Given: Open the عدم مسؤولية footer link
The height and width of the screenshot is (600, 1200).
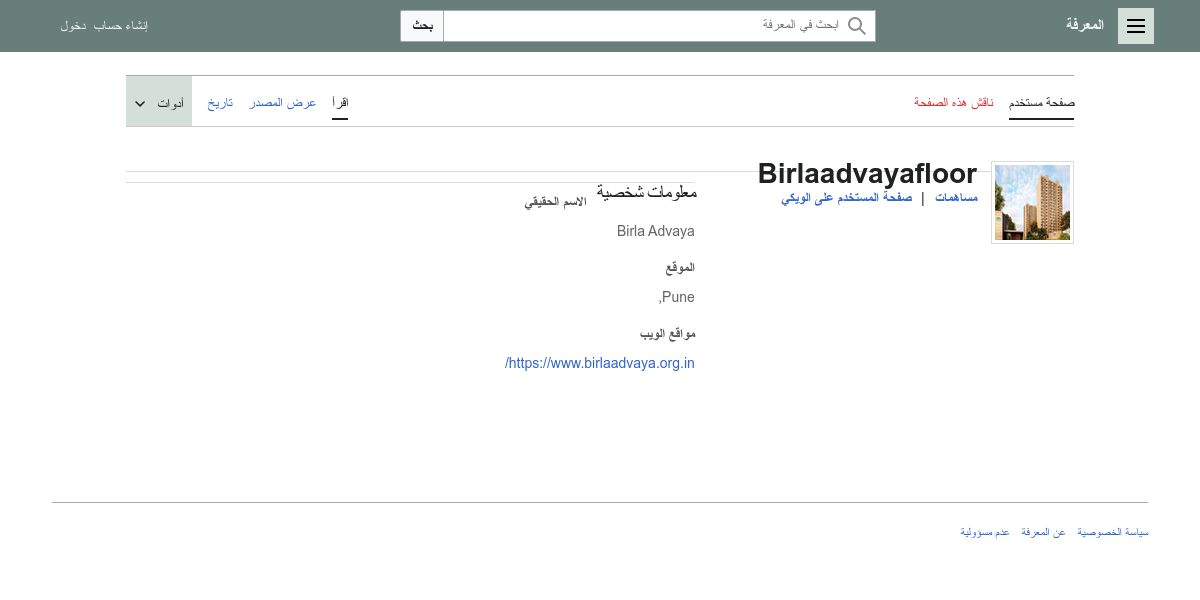Looking at the screenshot, I should (985, 532).
